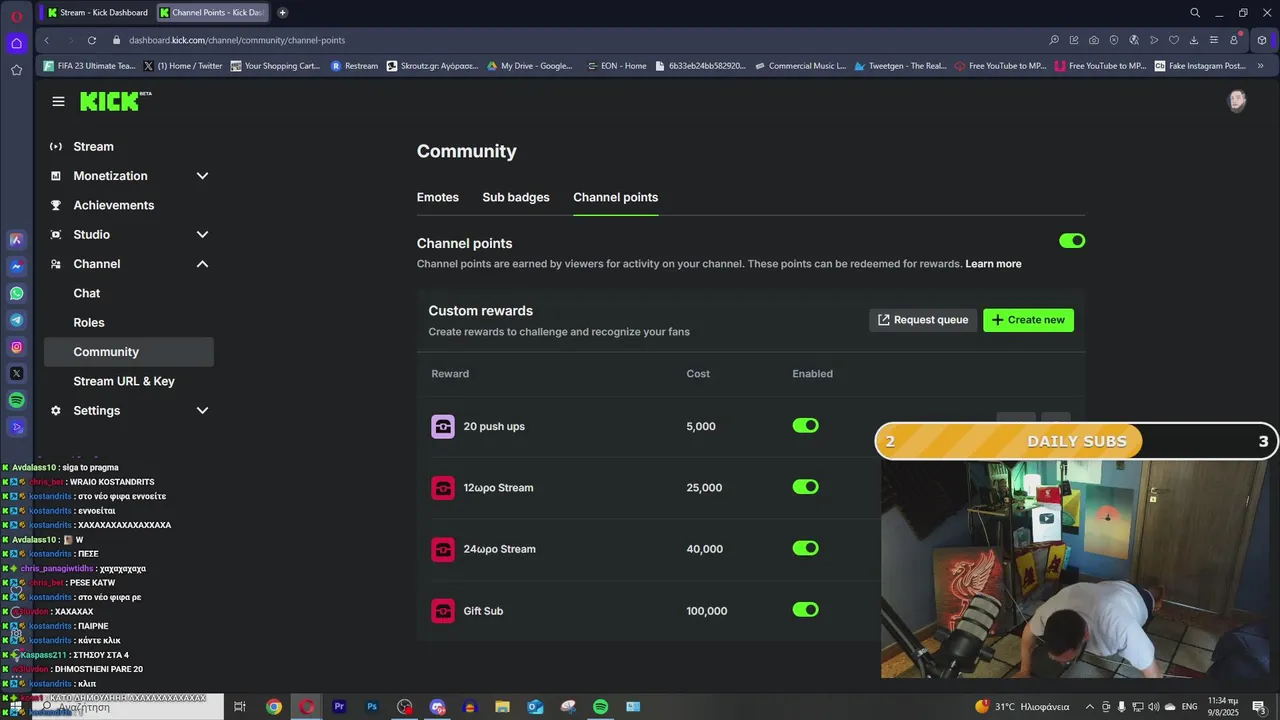Click the 100,000 cost value
The image size is (1280, 720).
point(707,611)
